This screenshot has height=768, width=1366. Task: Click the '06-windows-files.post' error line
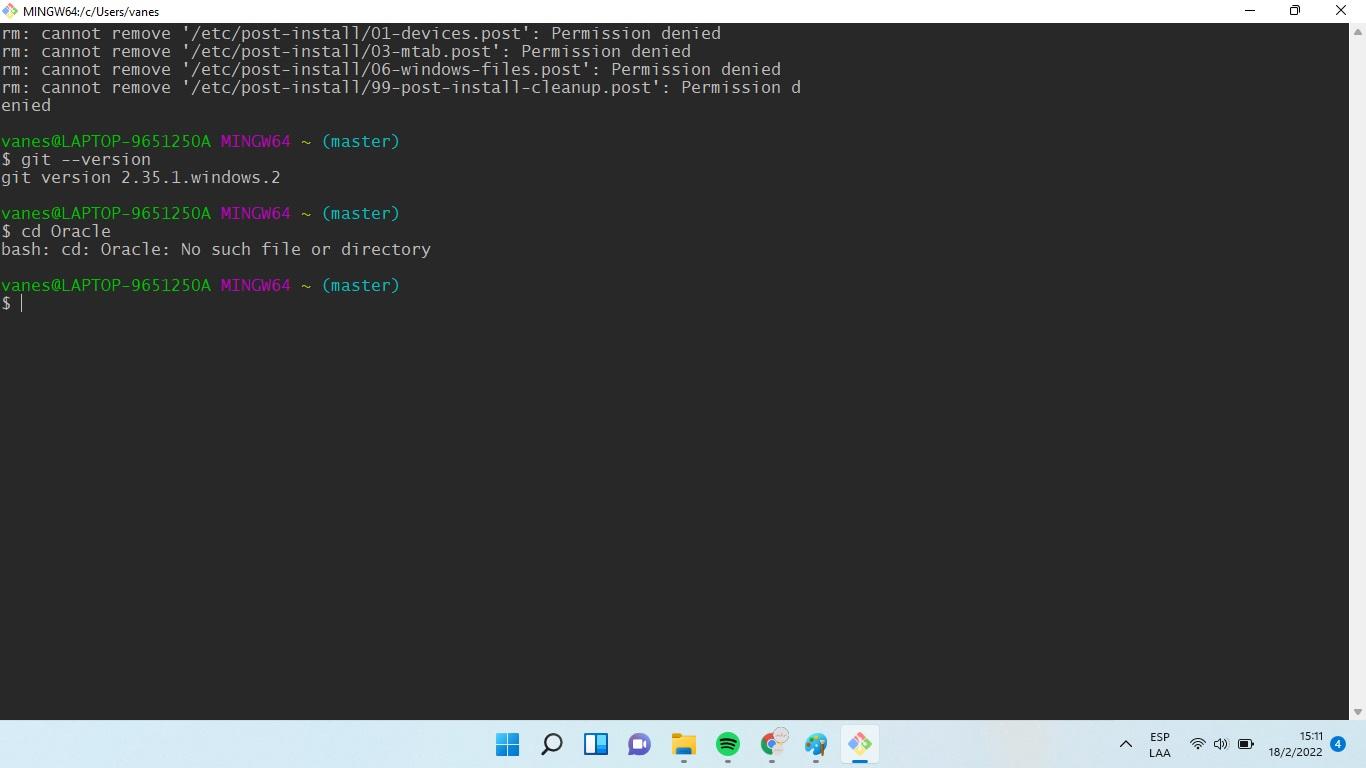click(391, 69)
